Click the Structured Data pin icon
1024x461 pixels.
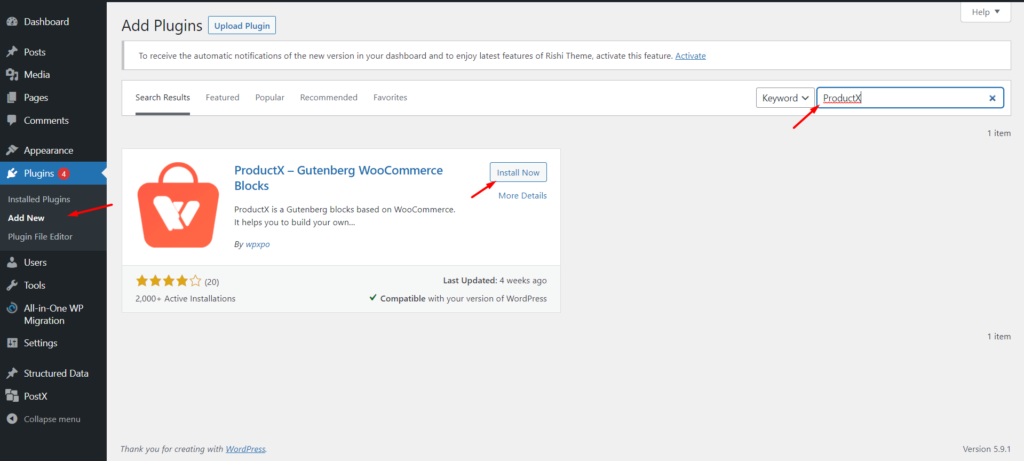12,374
